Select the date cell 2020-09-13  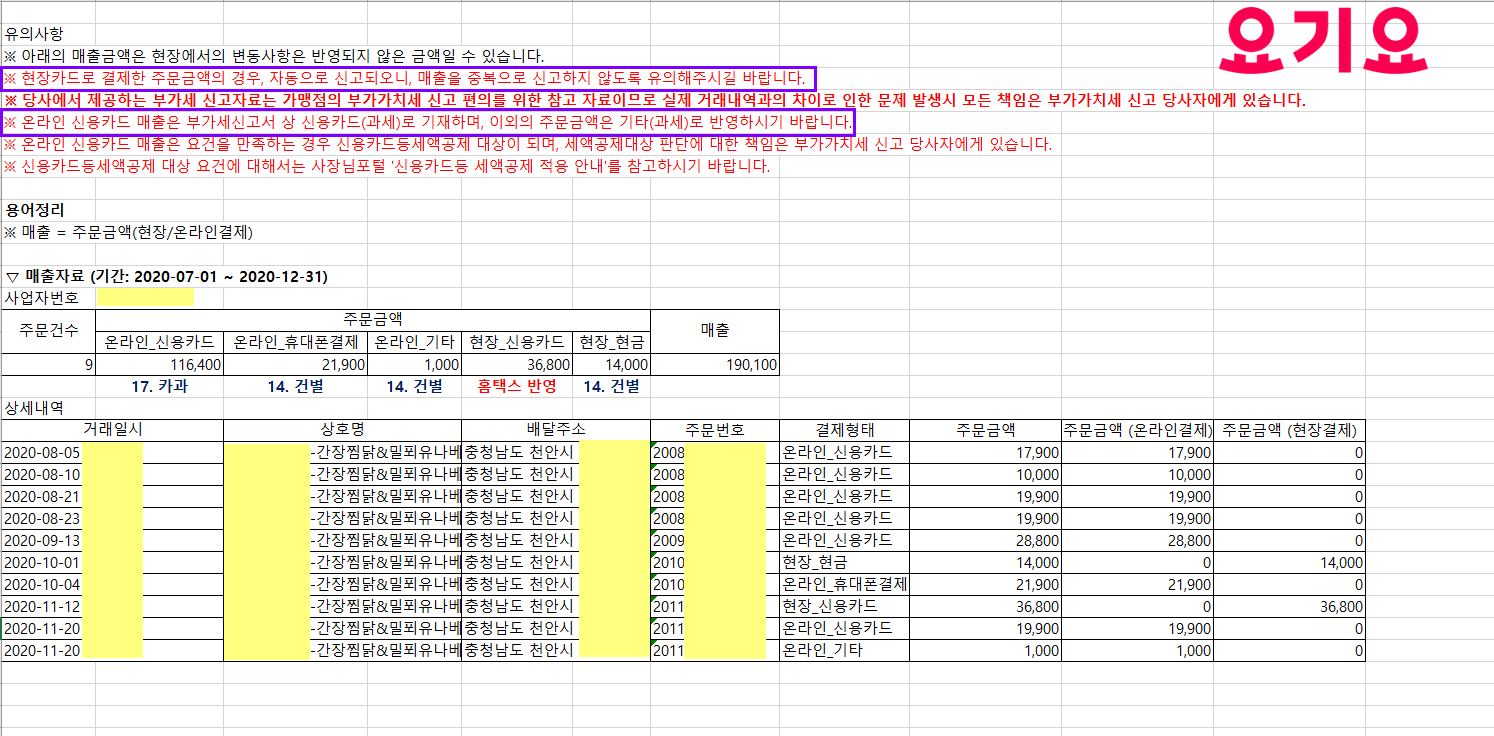click(112, 540)
